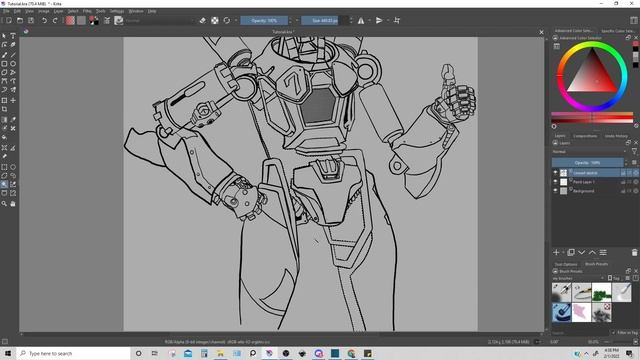Open layer properties icon

click(603, 253)
